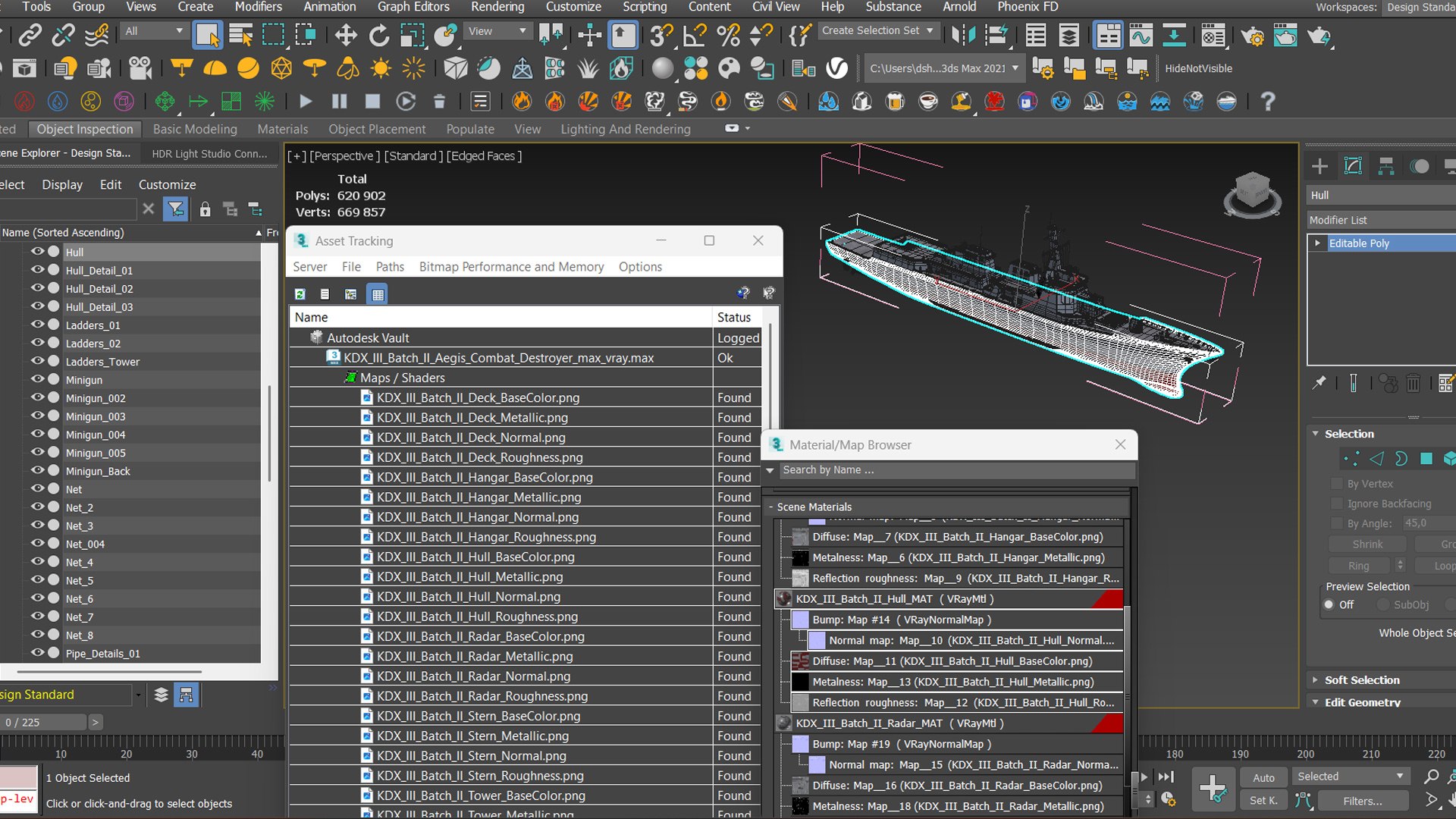The height and width of the screenshot is (819, 1456).
Task: Click the KDX_III_Batch_II_Hull_MAT material swatch
Action: pos(783,599)
